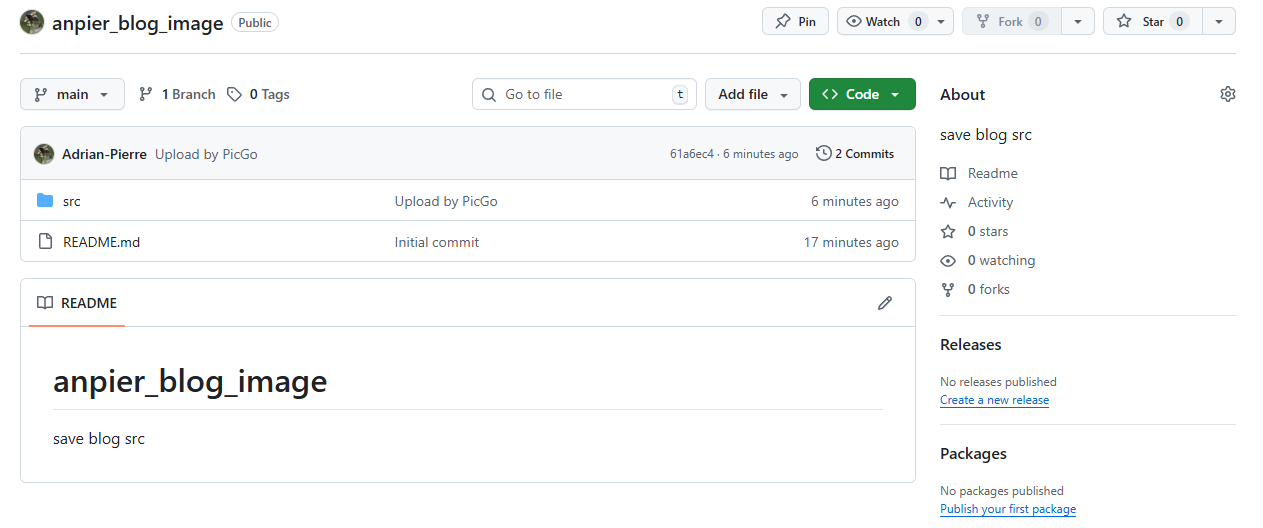Image resolution: width=1263 pixels, height=528 pixels.
Task: Click Publish your first package
Action: (1008, 509)
